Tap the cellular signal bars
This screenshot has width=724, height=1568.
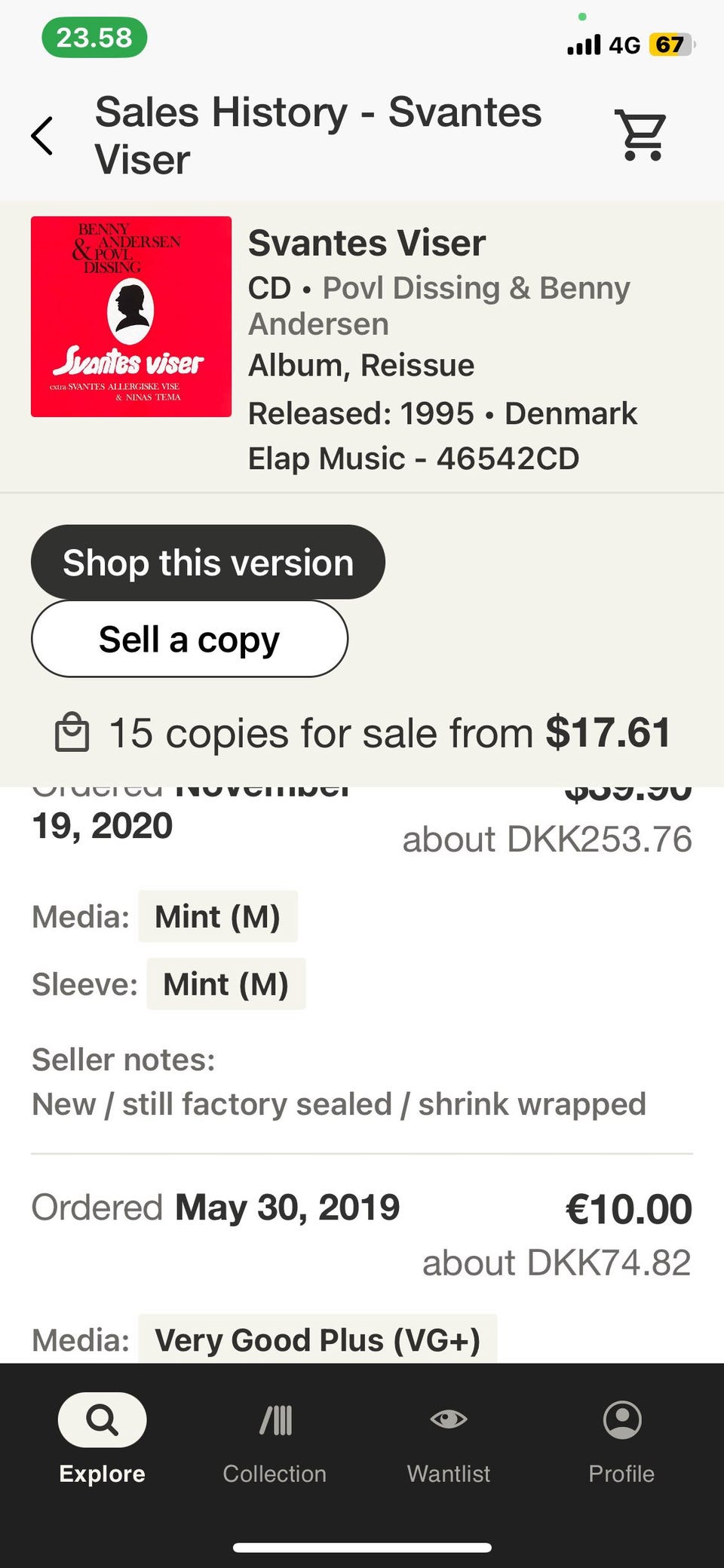(584, 45)
